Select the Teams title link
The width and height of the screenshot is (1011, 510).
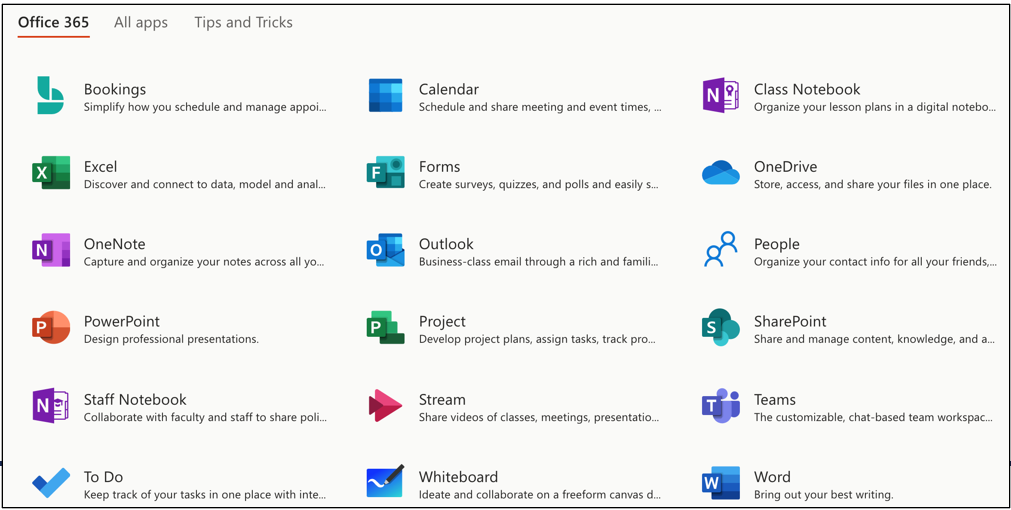(x=775, y=399)
